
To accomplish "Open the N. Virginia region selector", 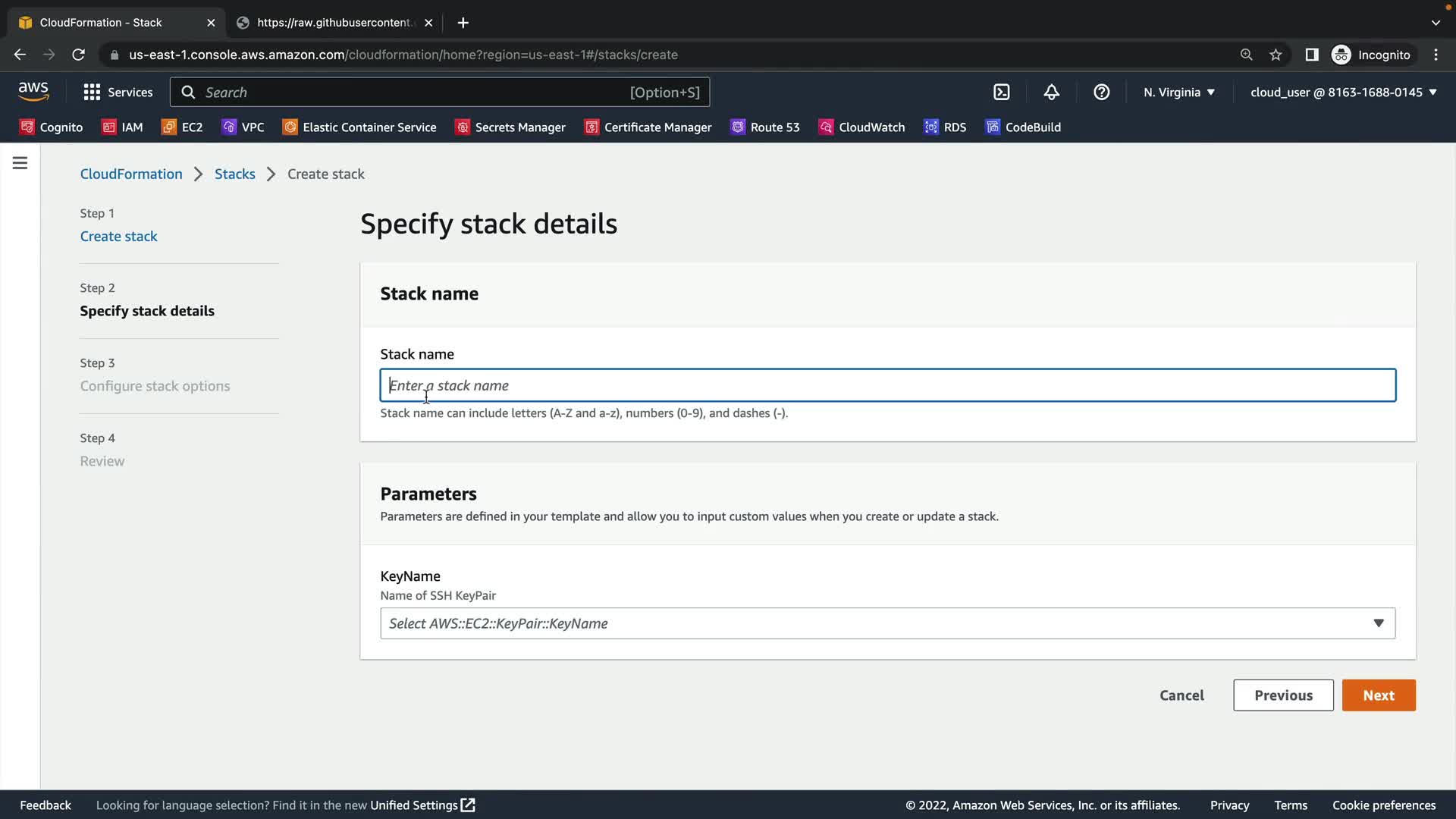I will tap(1178, 92).
